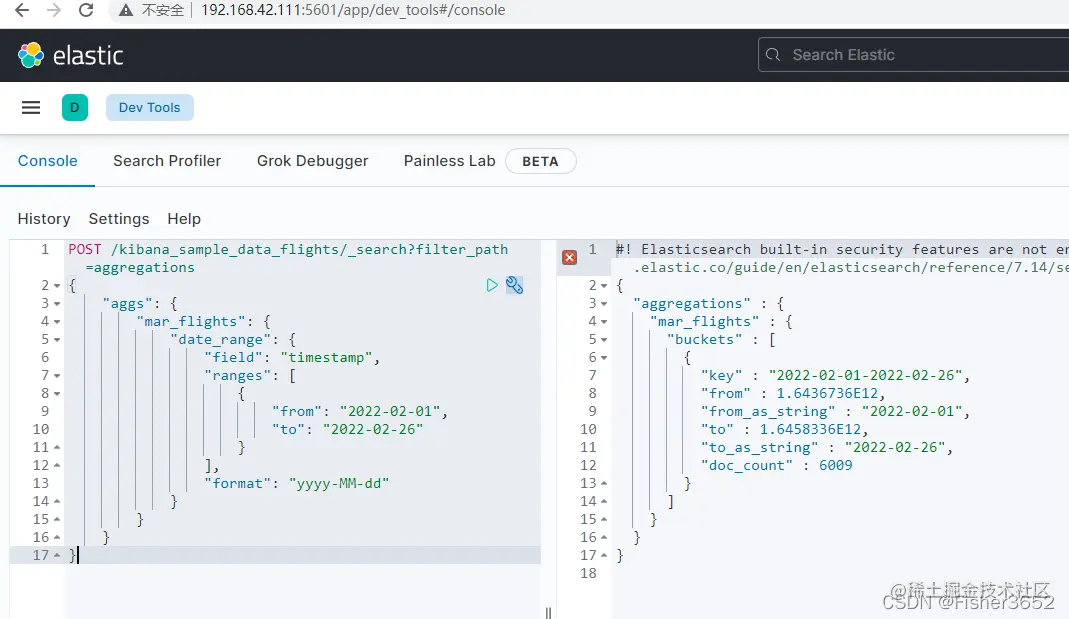
Task: Click the BETA badge
Action: [541, 162]
